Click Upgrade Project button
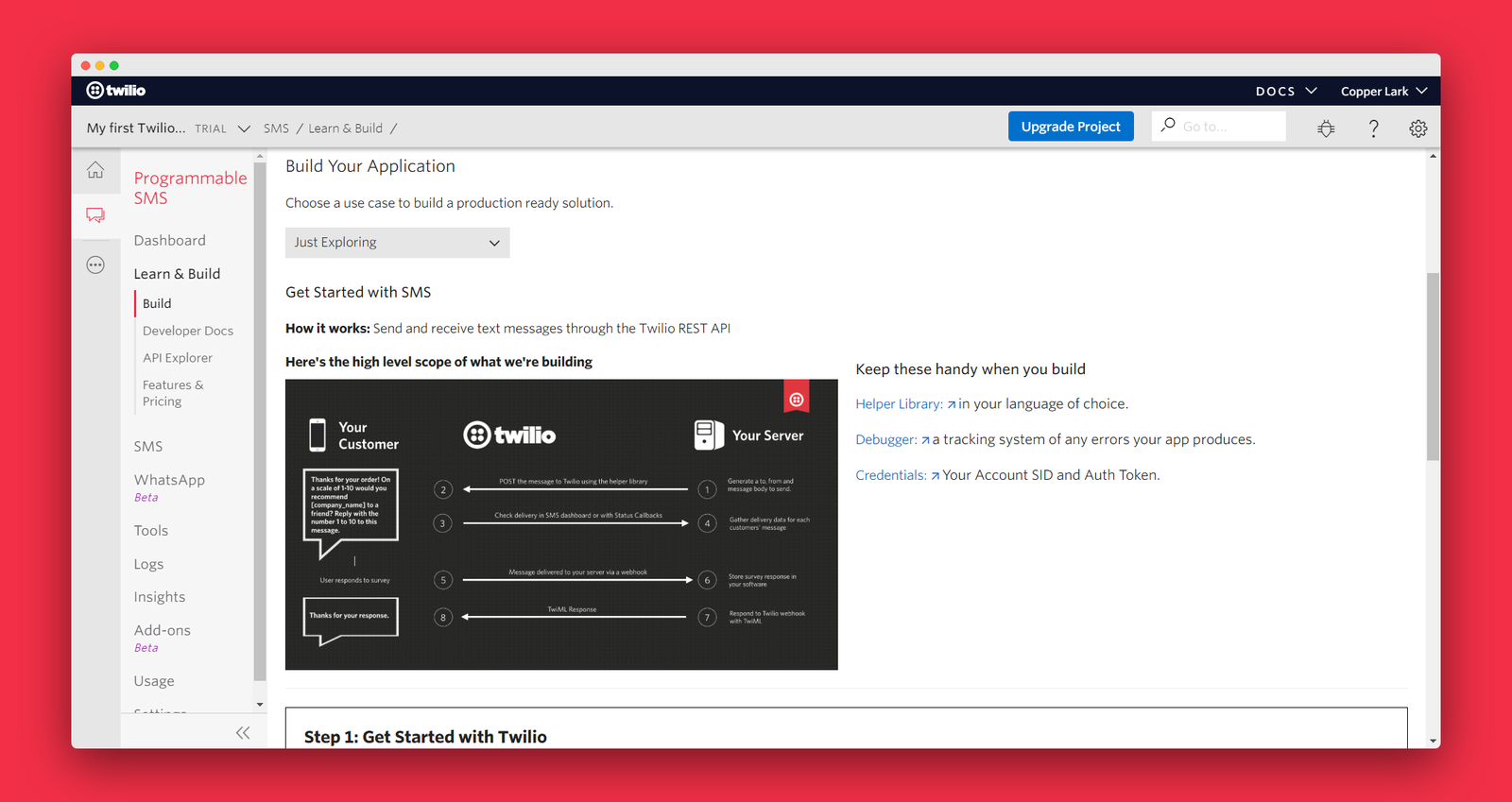Screen dimensions: 1512x802 tap(1071, 127)
